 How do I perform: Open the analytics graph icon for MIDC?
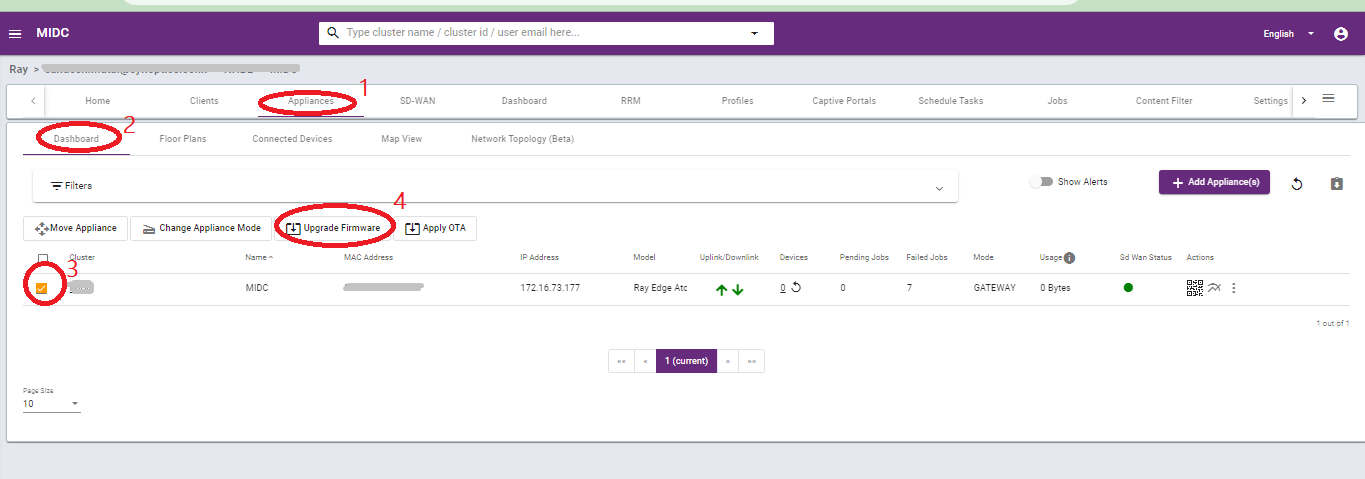(x=1214, y=288)
